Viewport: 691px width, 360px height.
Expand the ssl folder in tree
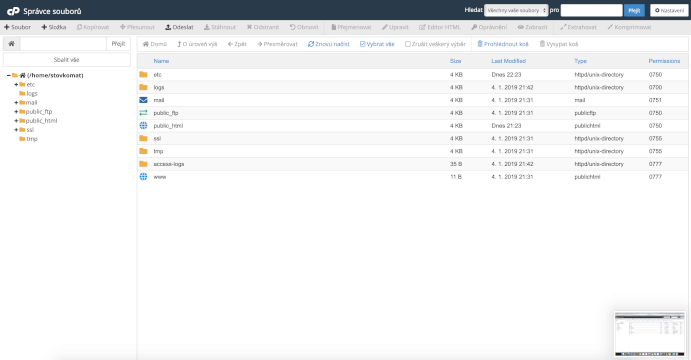(16, 130)
